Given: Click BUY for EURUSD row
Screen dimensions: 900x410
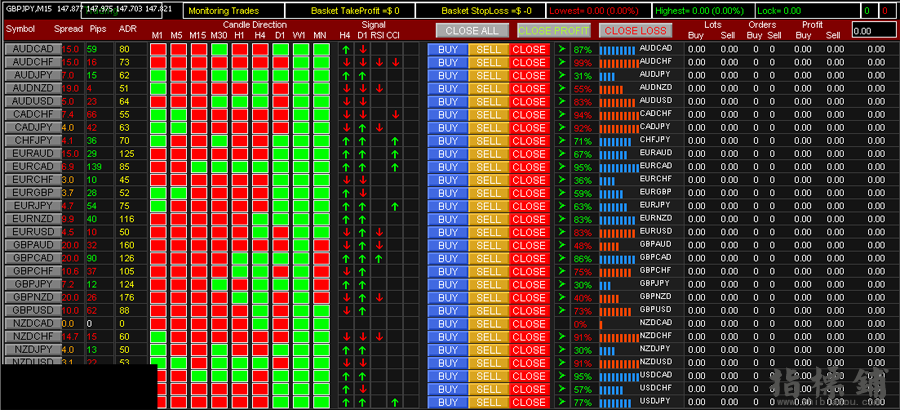Looking at the screenshot, I should pos(448,233).
